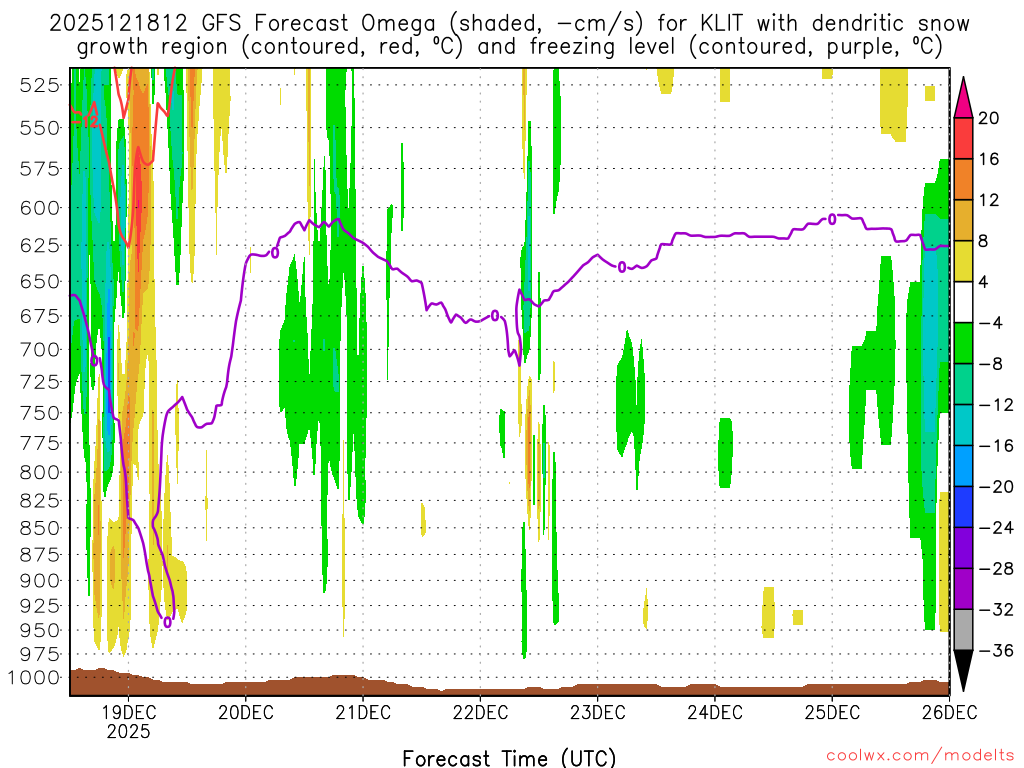Screen dimensions: 1024x768
Task: Pick the sea-green -8-to--12 colorbar segment
Action: (x=963, y=384)
